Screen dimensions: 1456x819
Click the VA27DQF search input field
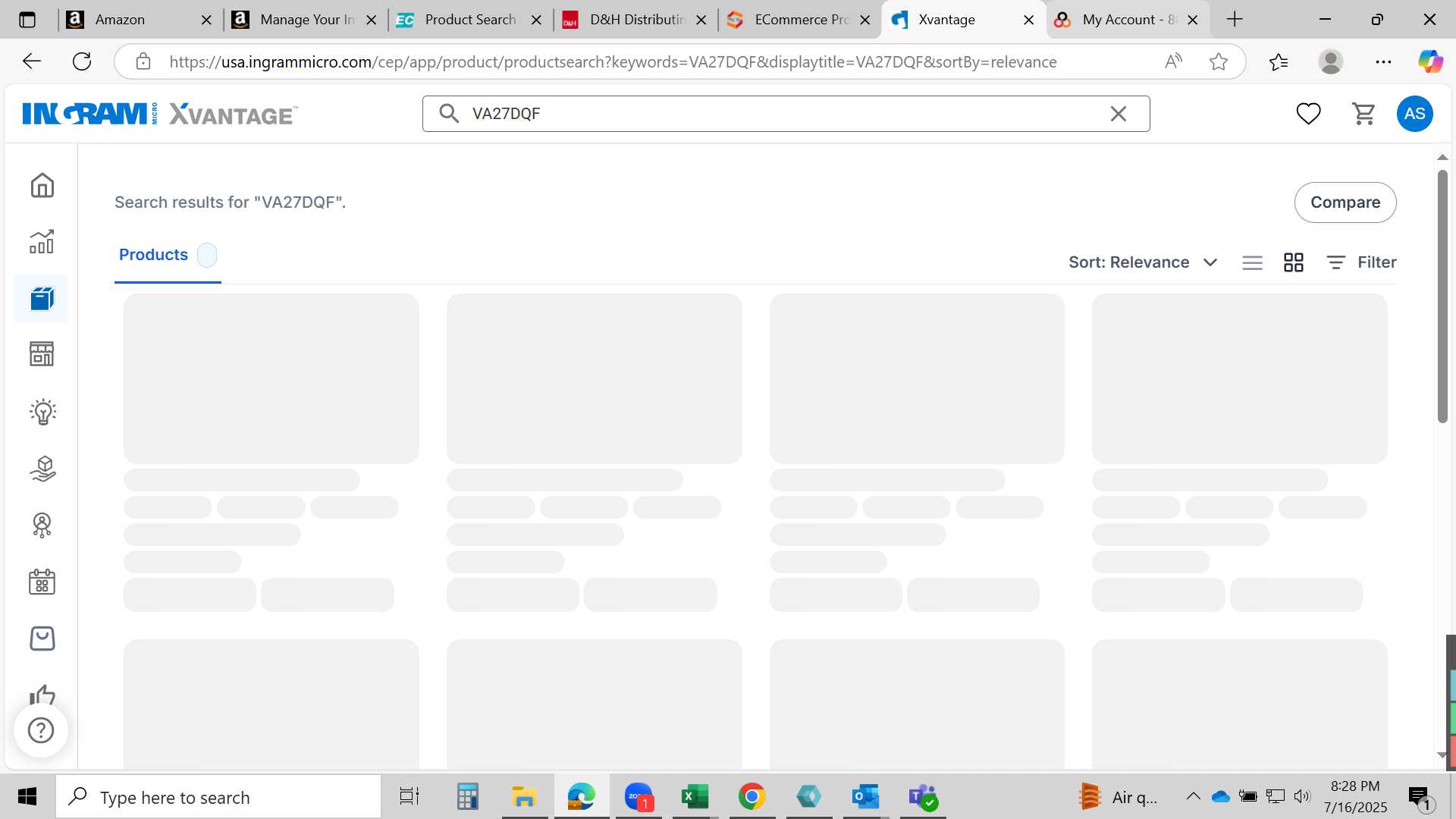786,114
